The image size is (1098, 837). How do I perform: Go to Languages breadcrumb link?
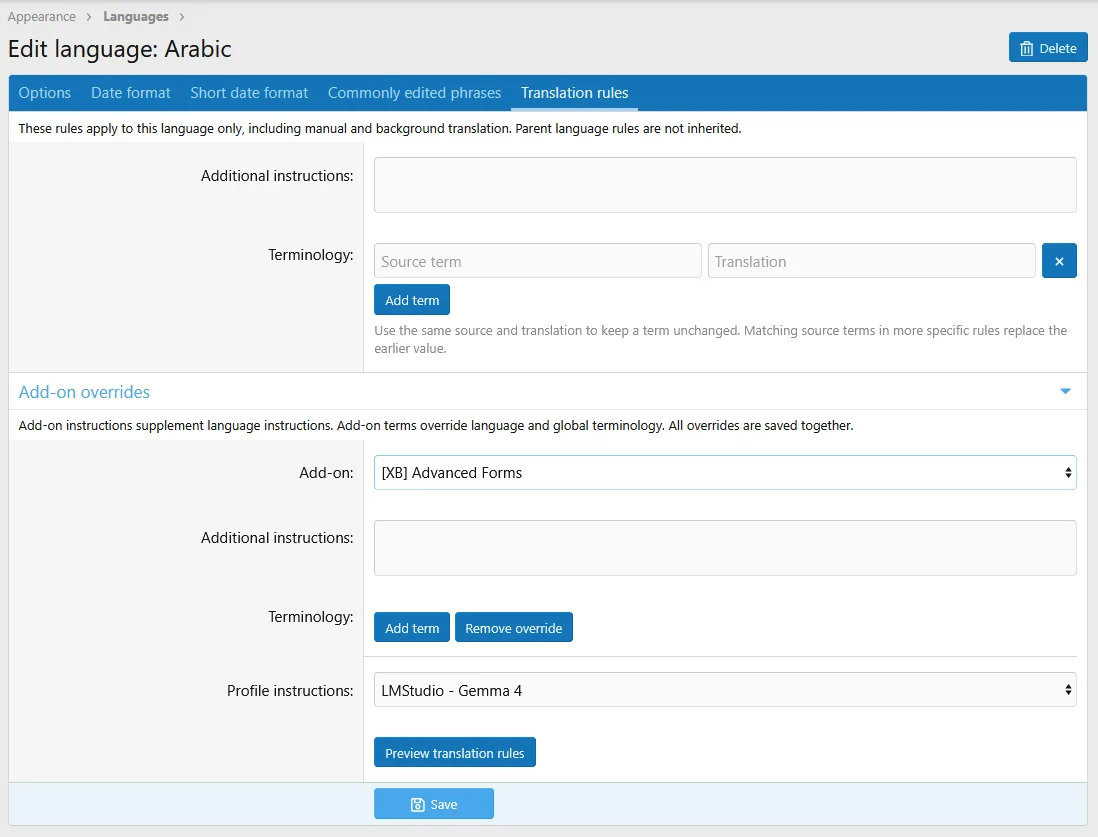(136, 17)
